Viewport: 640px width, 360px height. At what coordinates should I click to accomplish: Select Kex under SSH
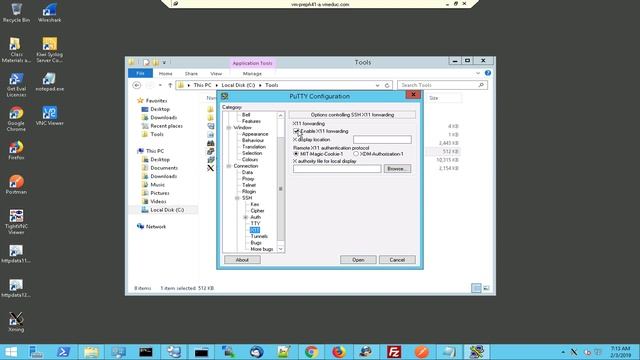point(255,204)
